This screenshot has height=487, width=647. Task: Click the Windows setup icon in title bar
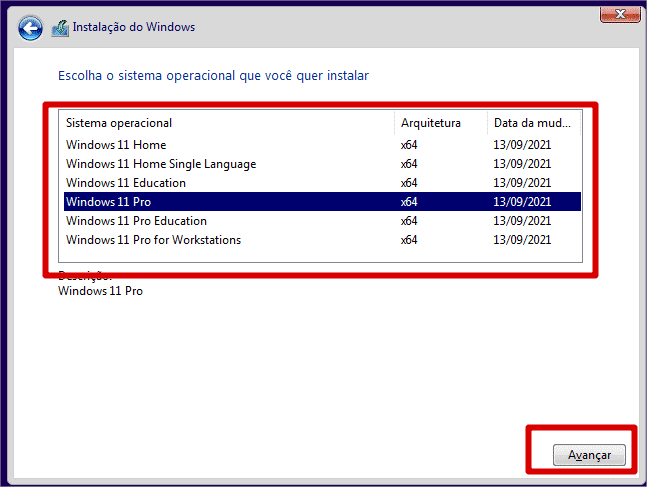(60, 28)
